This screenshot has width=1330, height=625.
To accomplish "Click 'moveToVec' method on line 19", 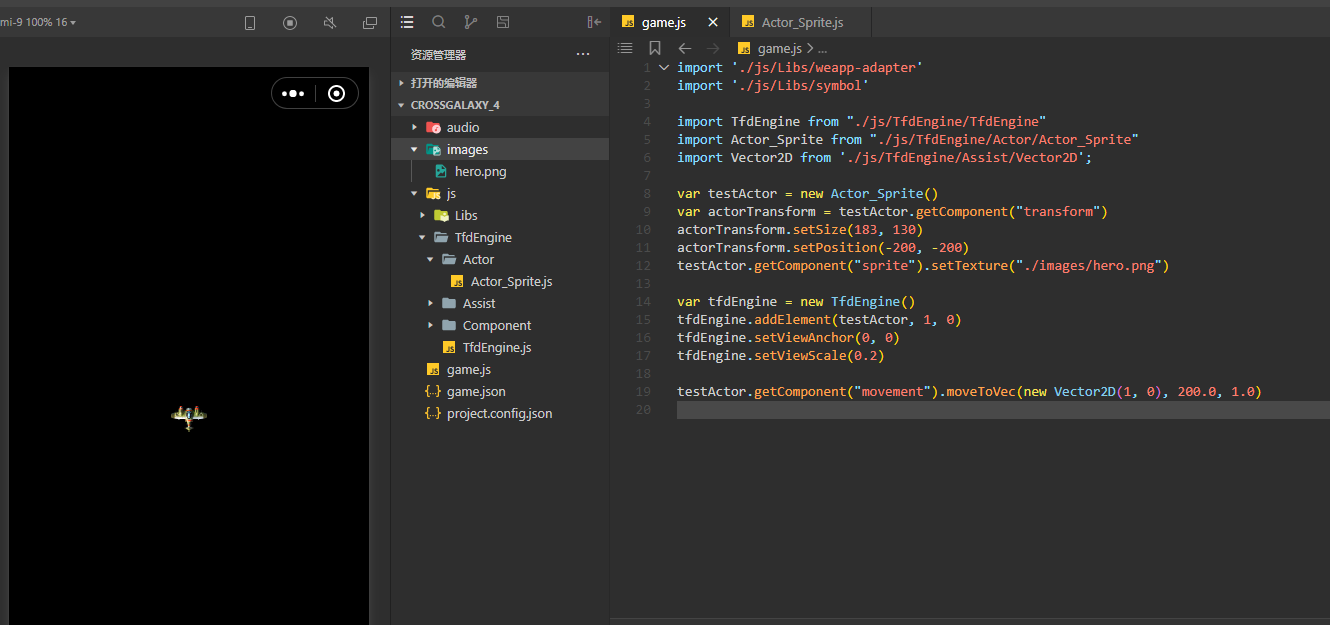I will 981,392.
